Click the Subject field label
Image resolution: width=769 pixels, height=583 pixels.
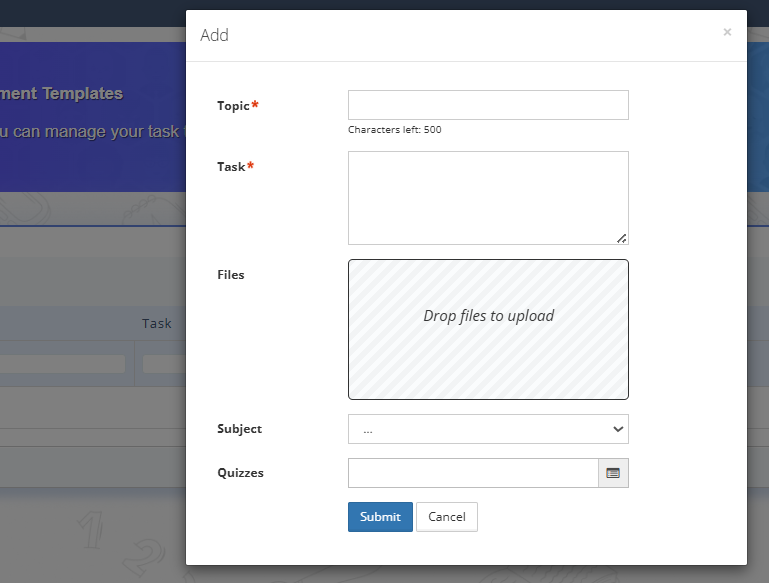[239, 429]
